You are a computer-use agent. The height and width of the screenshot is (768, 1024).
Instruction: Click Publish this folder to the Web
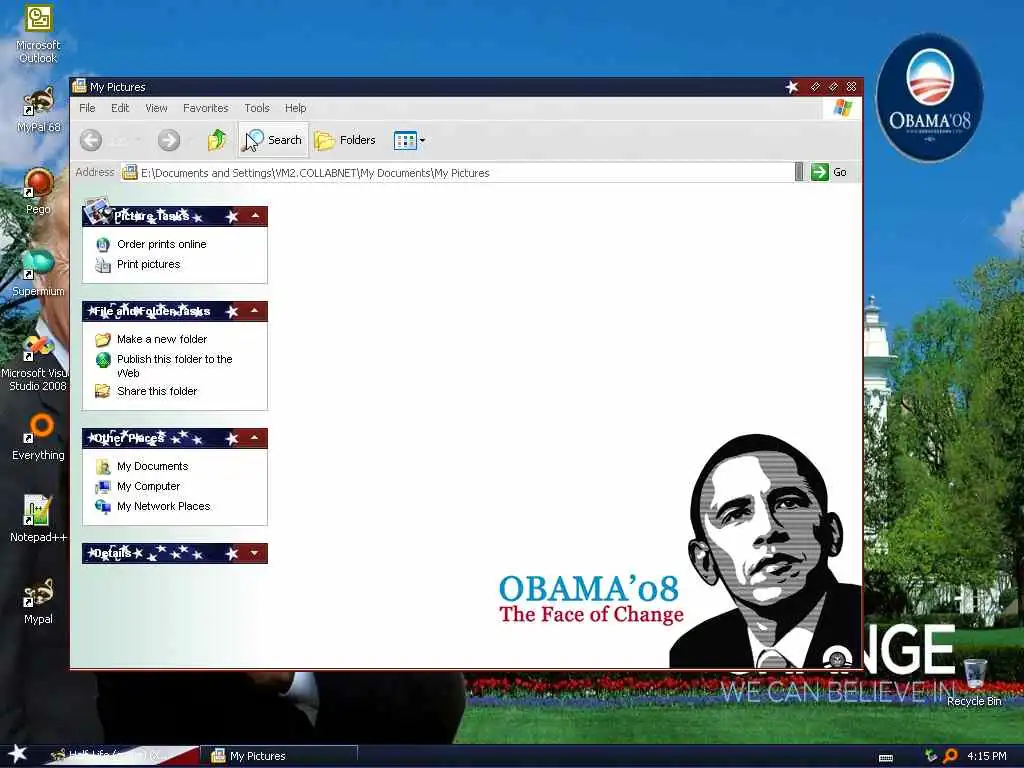tap(174, 366)
